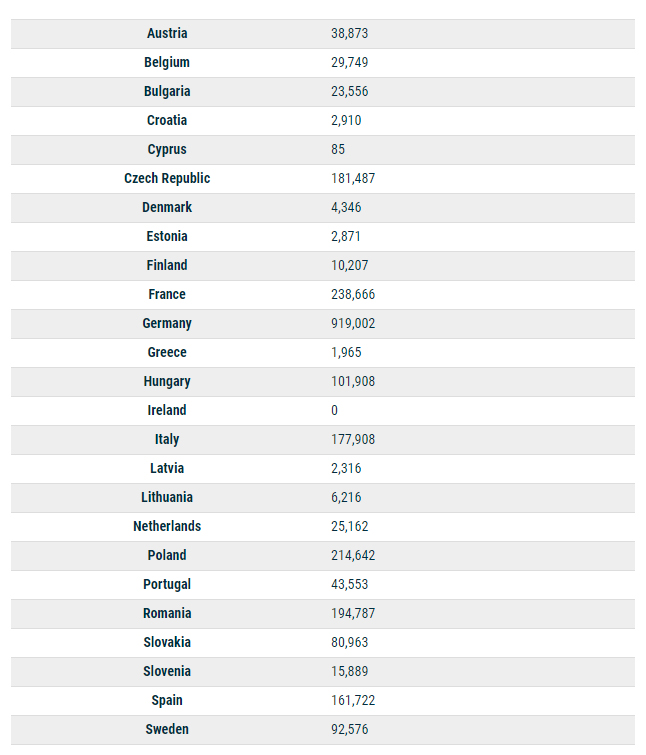Click the Bulgaria value 23,556
The image size is (646, 755).
(350, 91)
